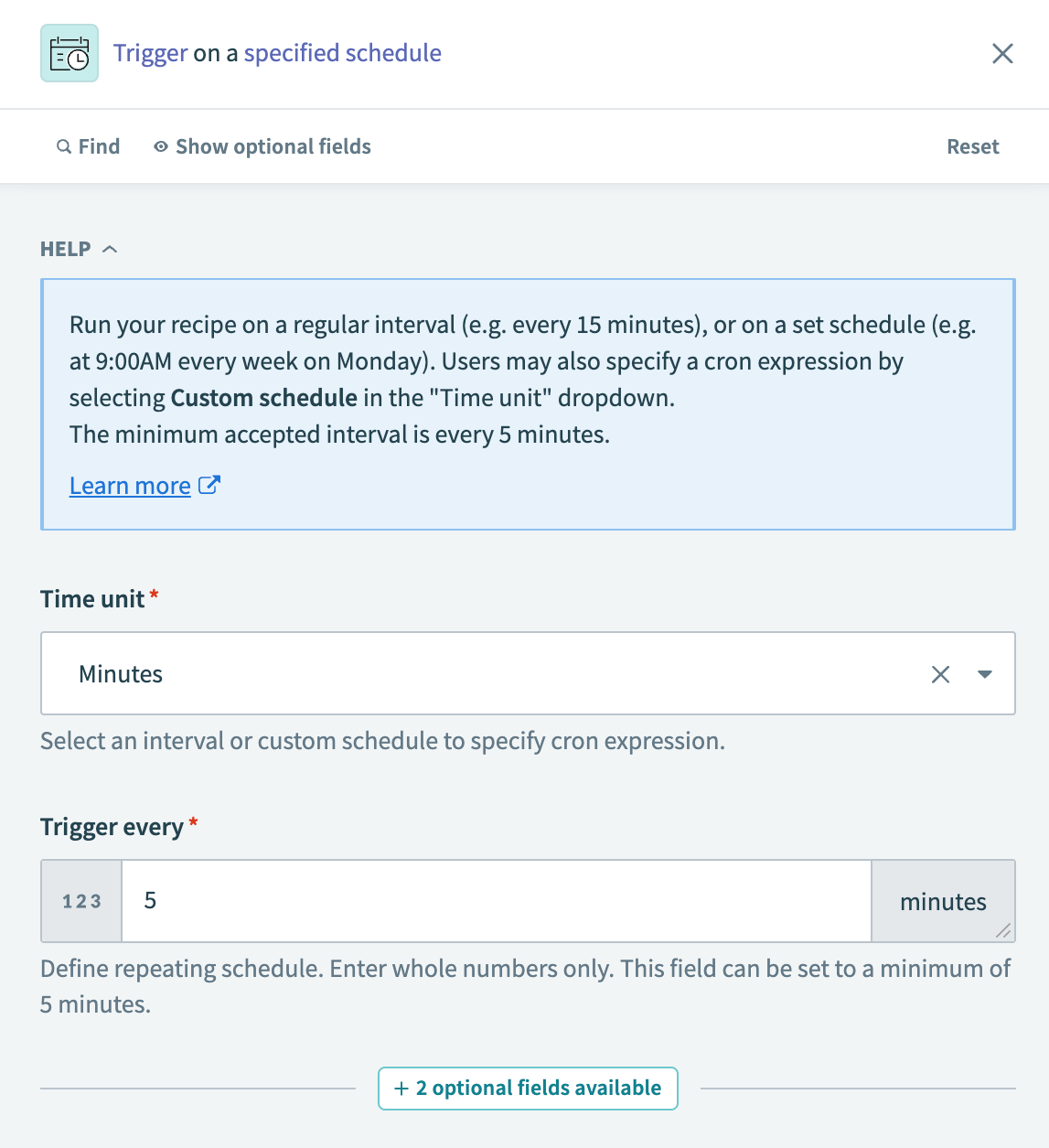The image size is (1049, 1148).
Task: Toggle Show optional fields eye icon
Action: coord(161,146)
